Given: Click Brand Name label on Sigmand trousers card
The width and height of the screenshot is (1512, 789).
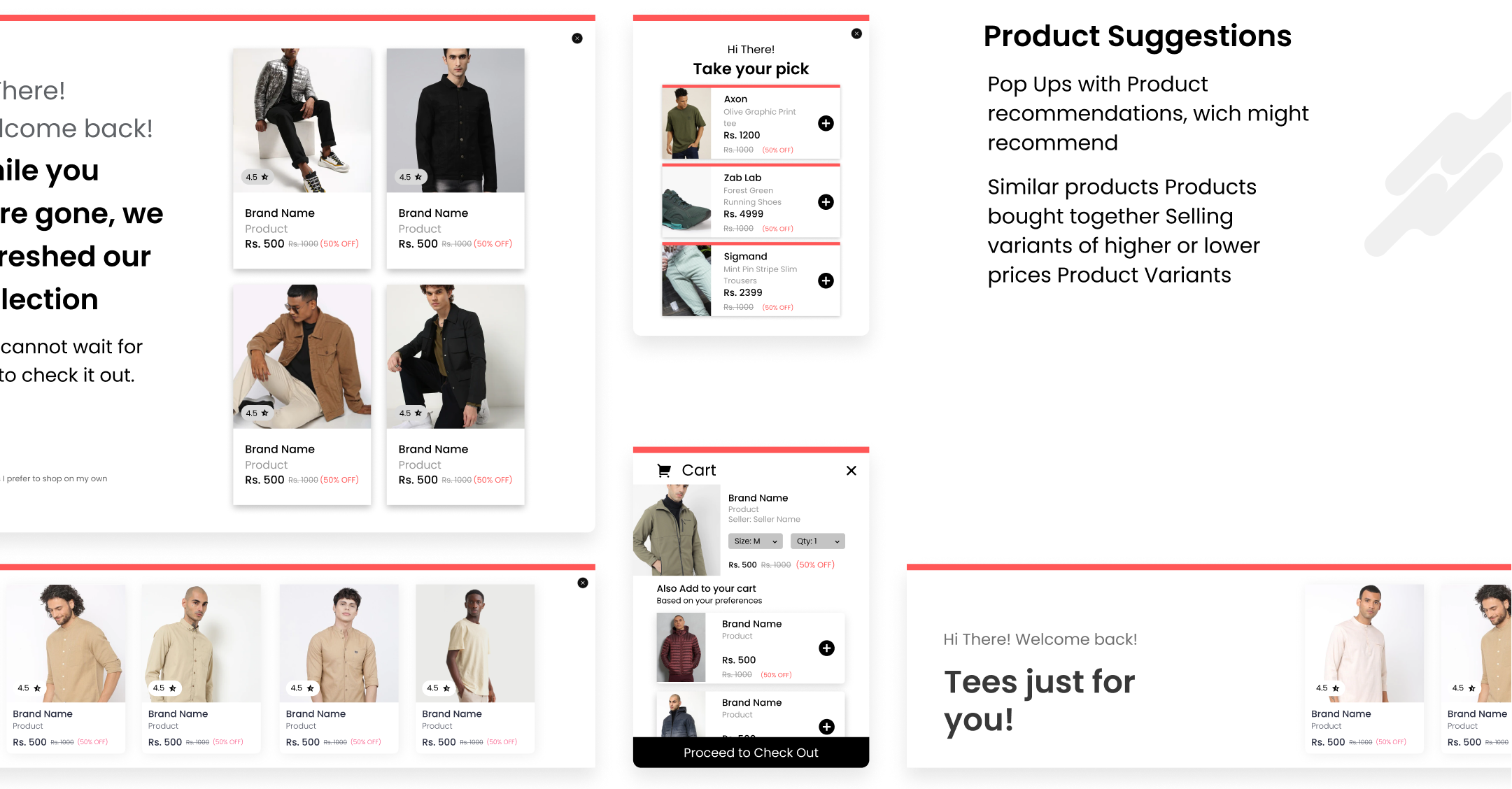Looking at the screenshot, I should 744,256.
